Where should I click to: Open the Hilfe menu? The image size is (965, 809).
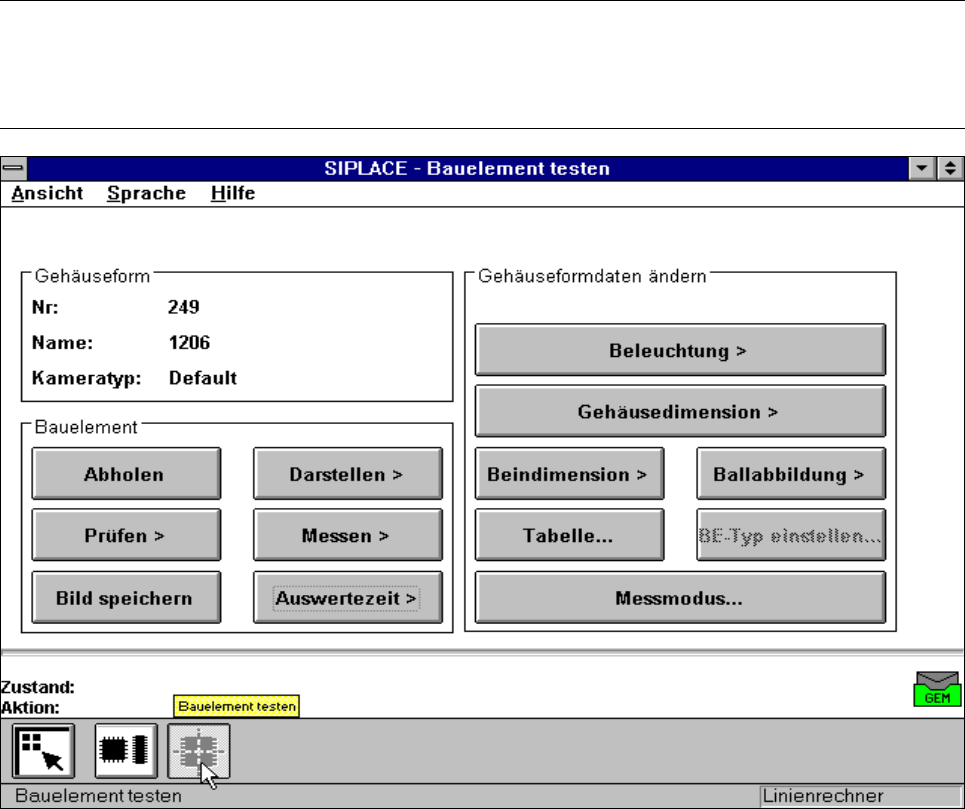coord(233,194)
